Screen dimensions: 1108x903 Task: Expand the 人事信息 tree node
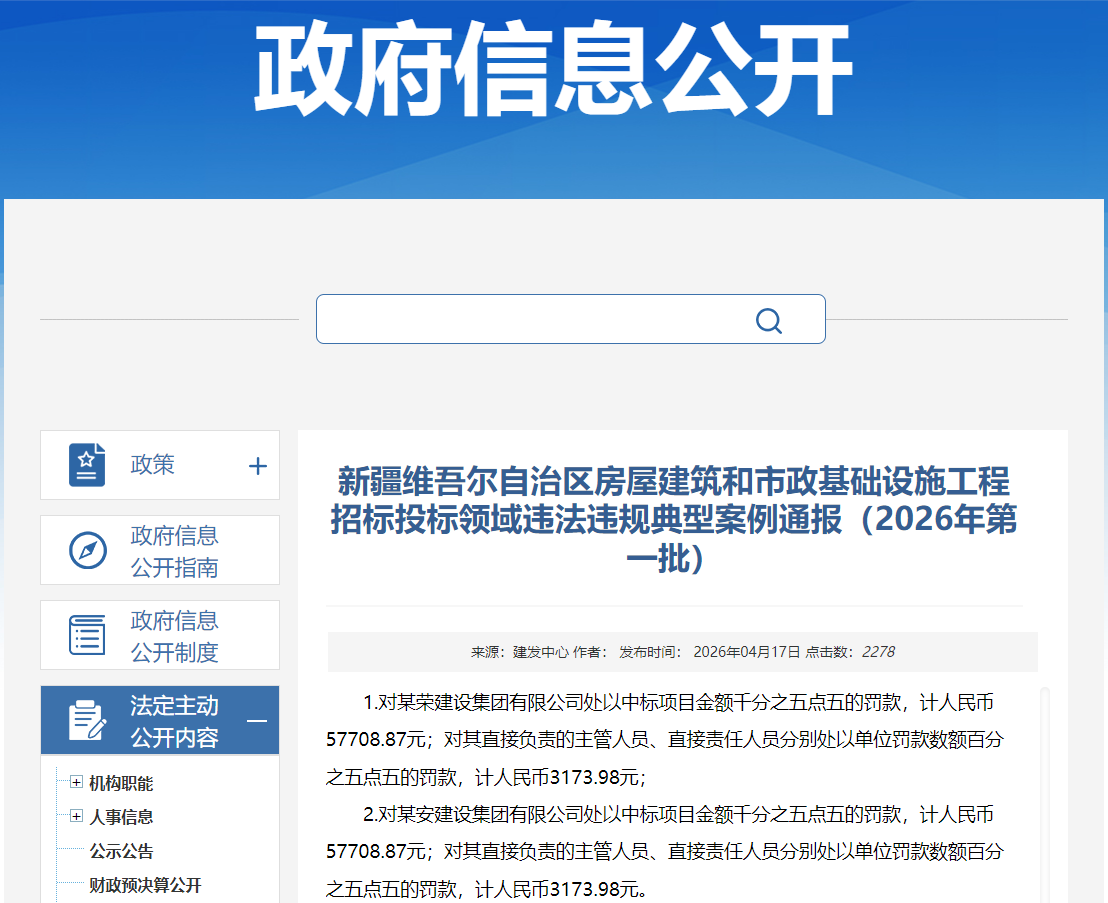click(76, 816)
